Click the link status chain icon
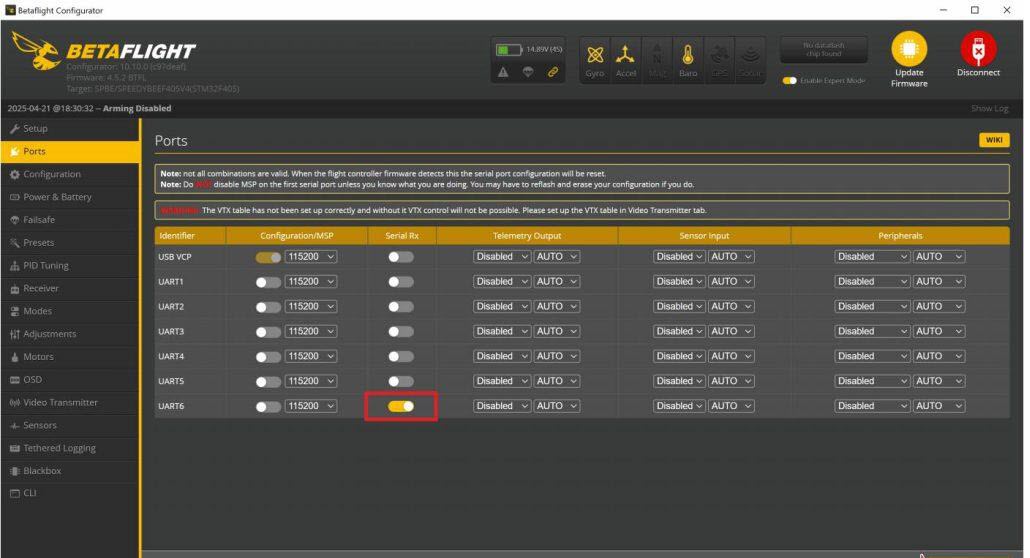The image size is (1030, 558). (x=553, y=72)
